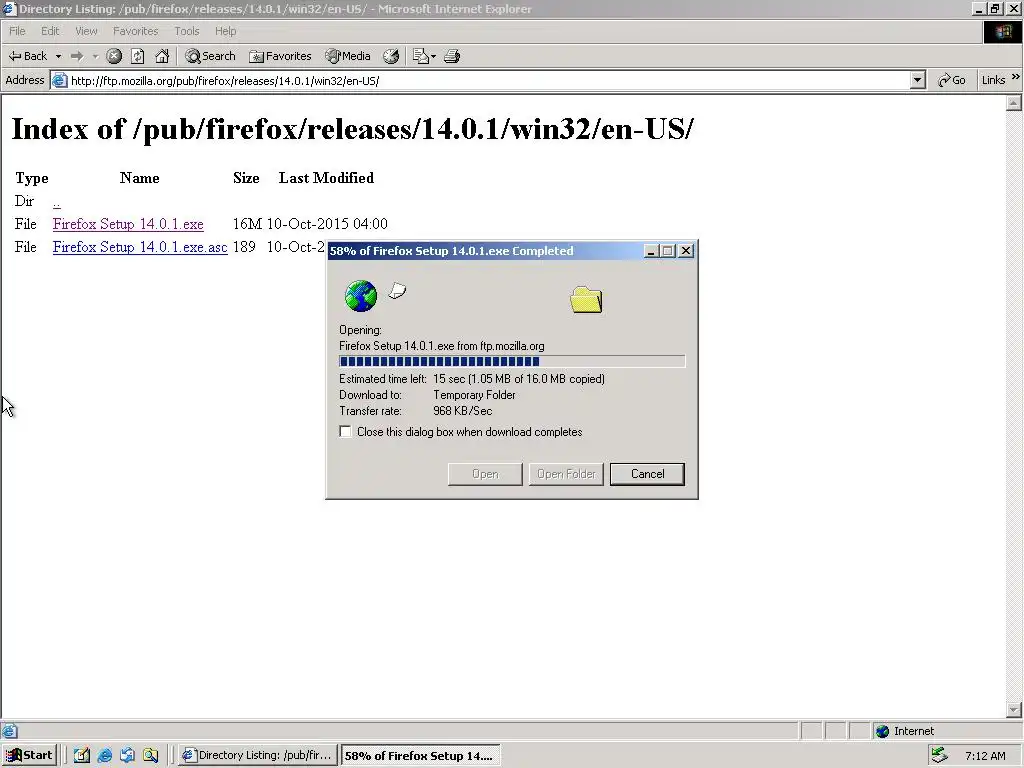This screenshot has height=768, width=1024.
Task: Click '10-Oct-2015 04:00' last modified text
Action: (x=327, y=224)
